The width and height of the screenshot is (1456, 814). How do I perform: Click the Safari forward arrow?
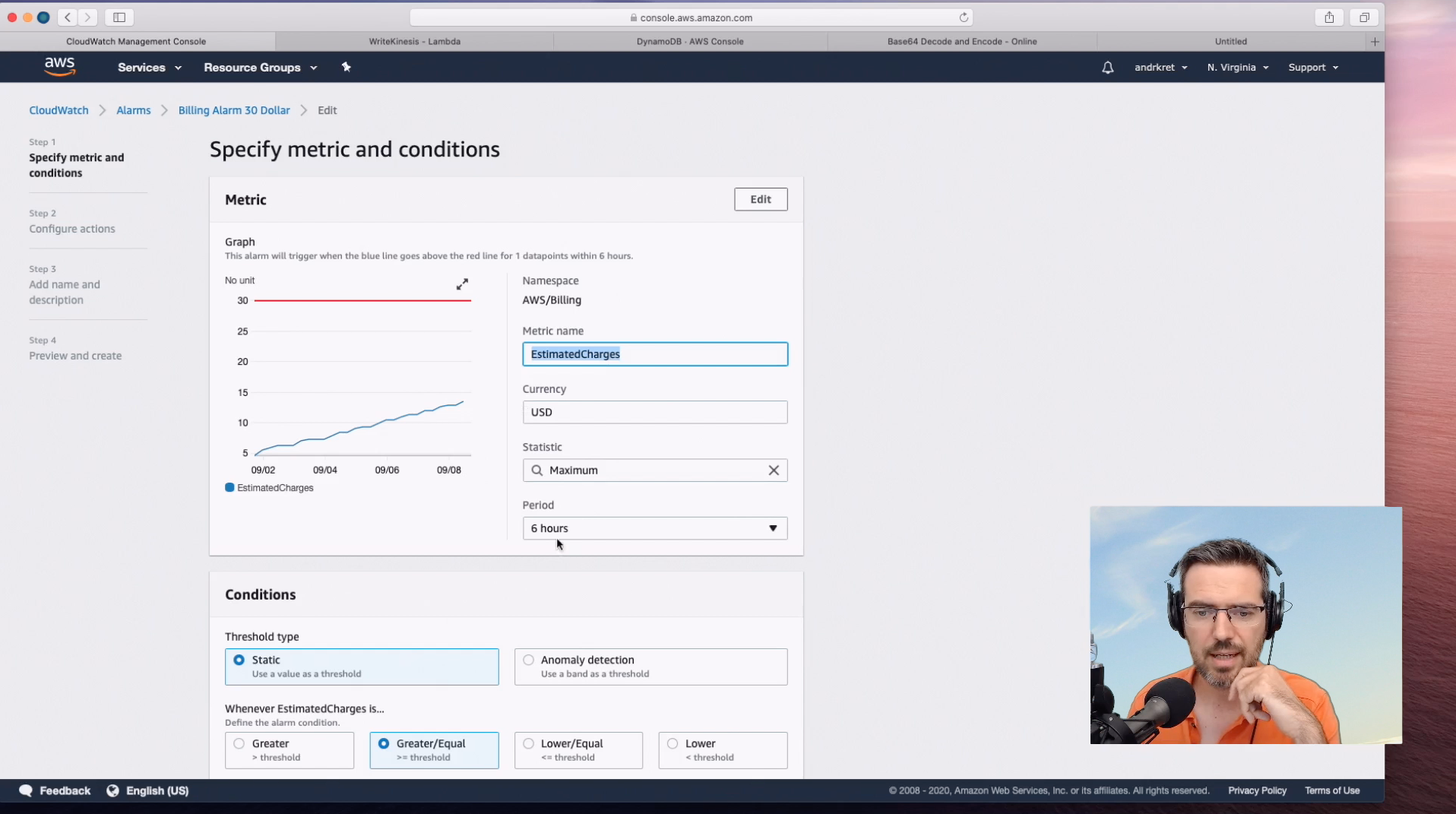(87, 17)
